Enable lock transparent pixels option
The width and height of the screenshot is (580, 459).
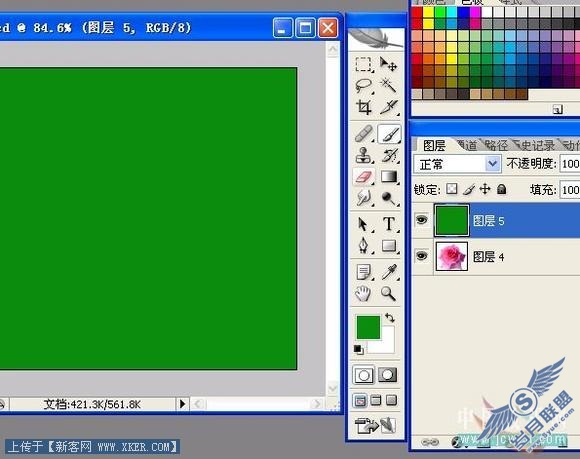pyautogui.click(x=451, y=189)
